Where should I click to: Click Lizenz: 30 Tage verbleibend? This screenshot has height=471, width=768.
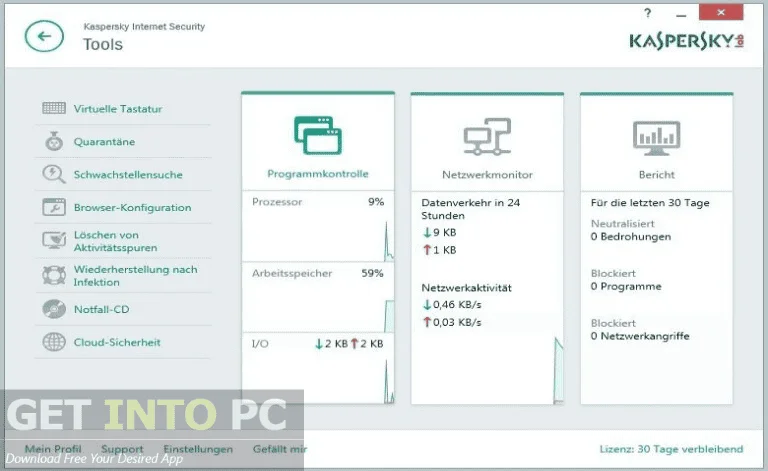coord(671,449)
